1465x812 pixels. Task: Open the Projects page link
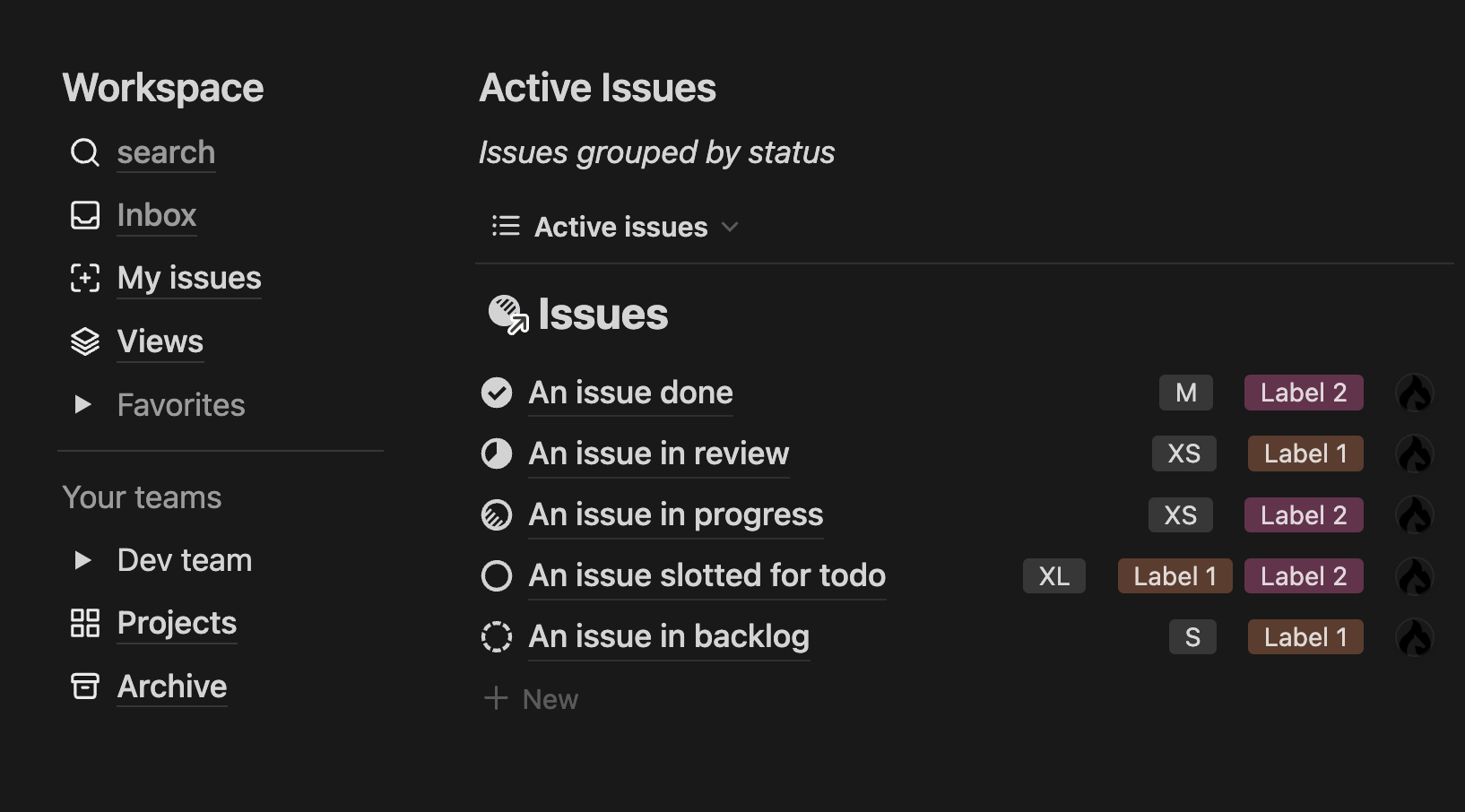(x=177, y=623)
